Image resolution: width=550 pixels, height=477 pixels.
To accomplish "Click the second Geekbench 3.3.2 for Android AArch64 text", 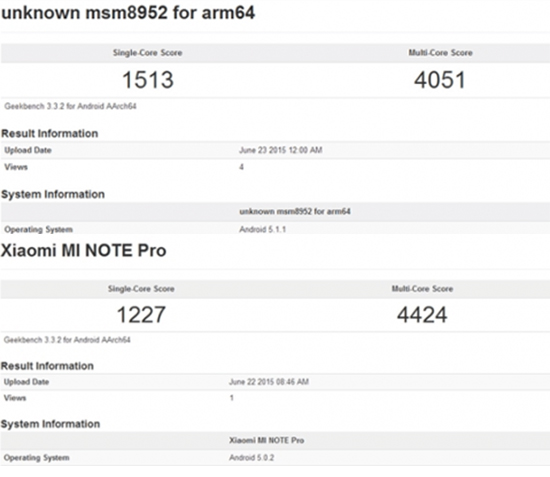I will pos(67,340).
